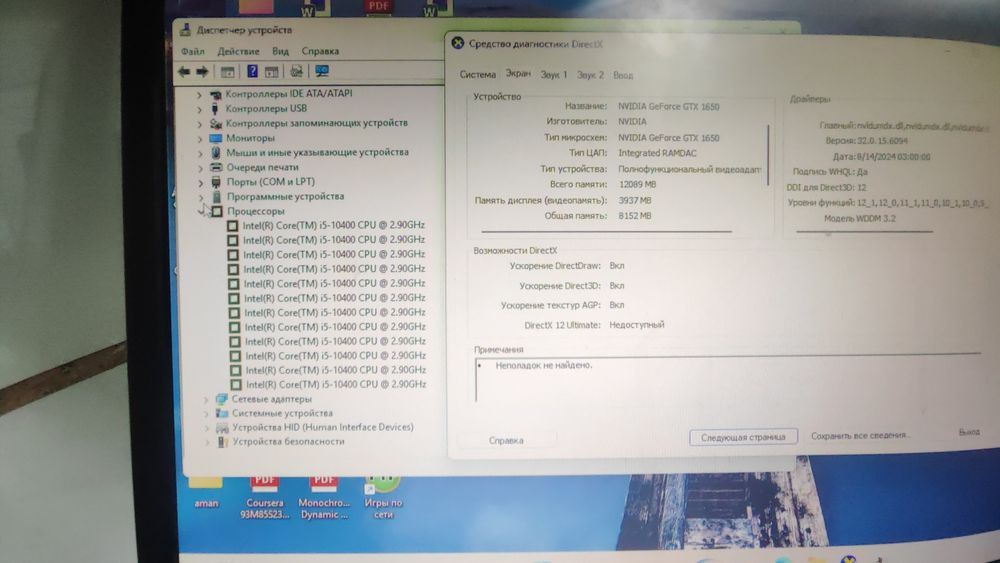Switch to the Экран tab

(518, 74)
